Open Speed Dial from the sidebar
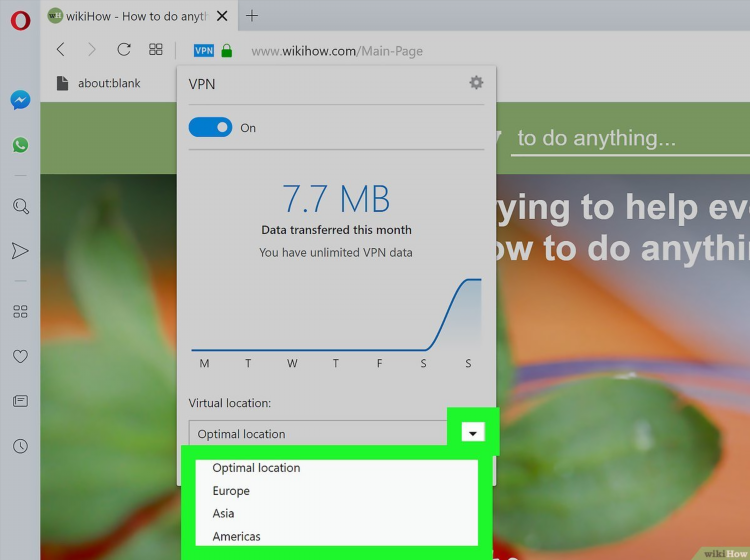 [20, 312]
